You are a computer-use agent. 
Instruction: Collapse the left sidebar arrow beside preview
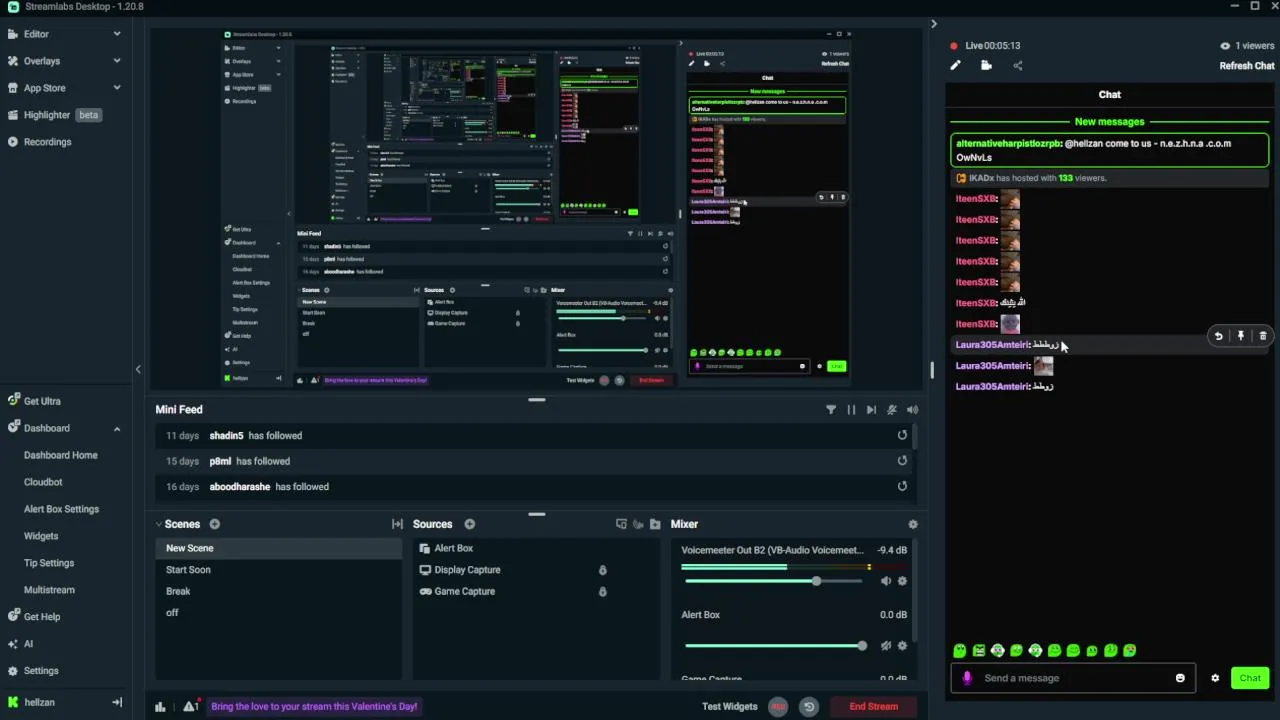point(138,369)
